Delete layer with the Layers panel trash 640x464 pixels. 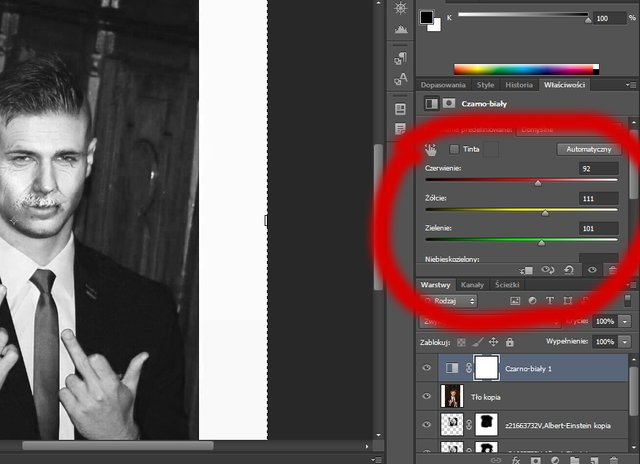(614, 460)
